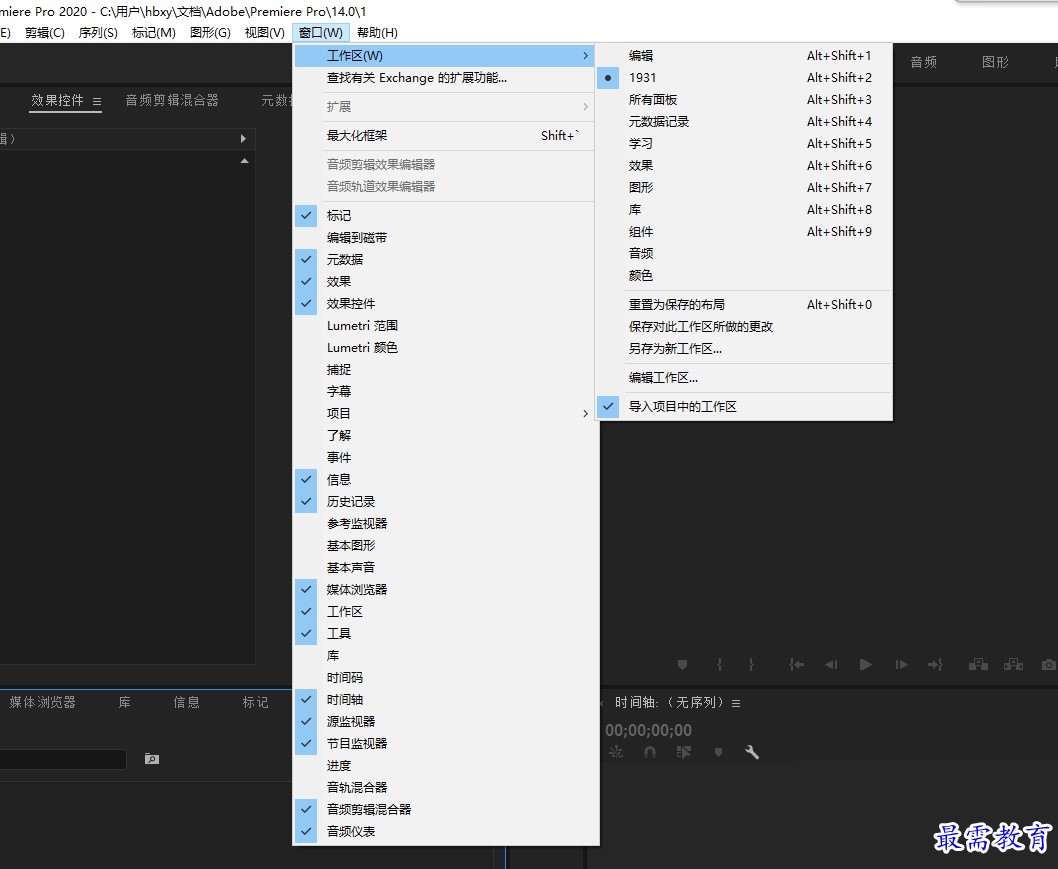
Task: Click 另存为新工作区...
Action: (x=744, y=348)
